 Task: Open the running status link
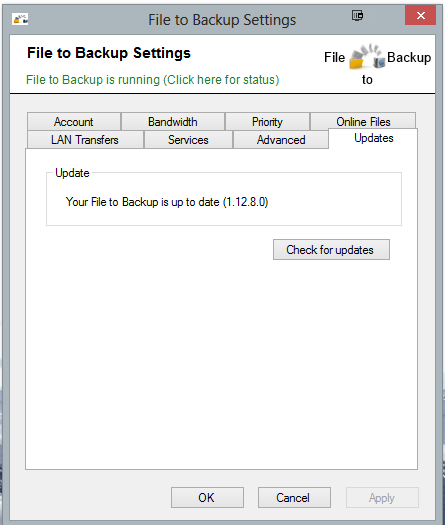(153, 80)
